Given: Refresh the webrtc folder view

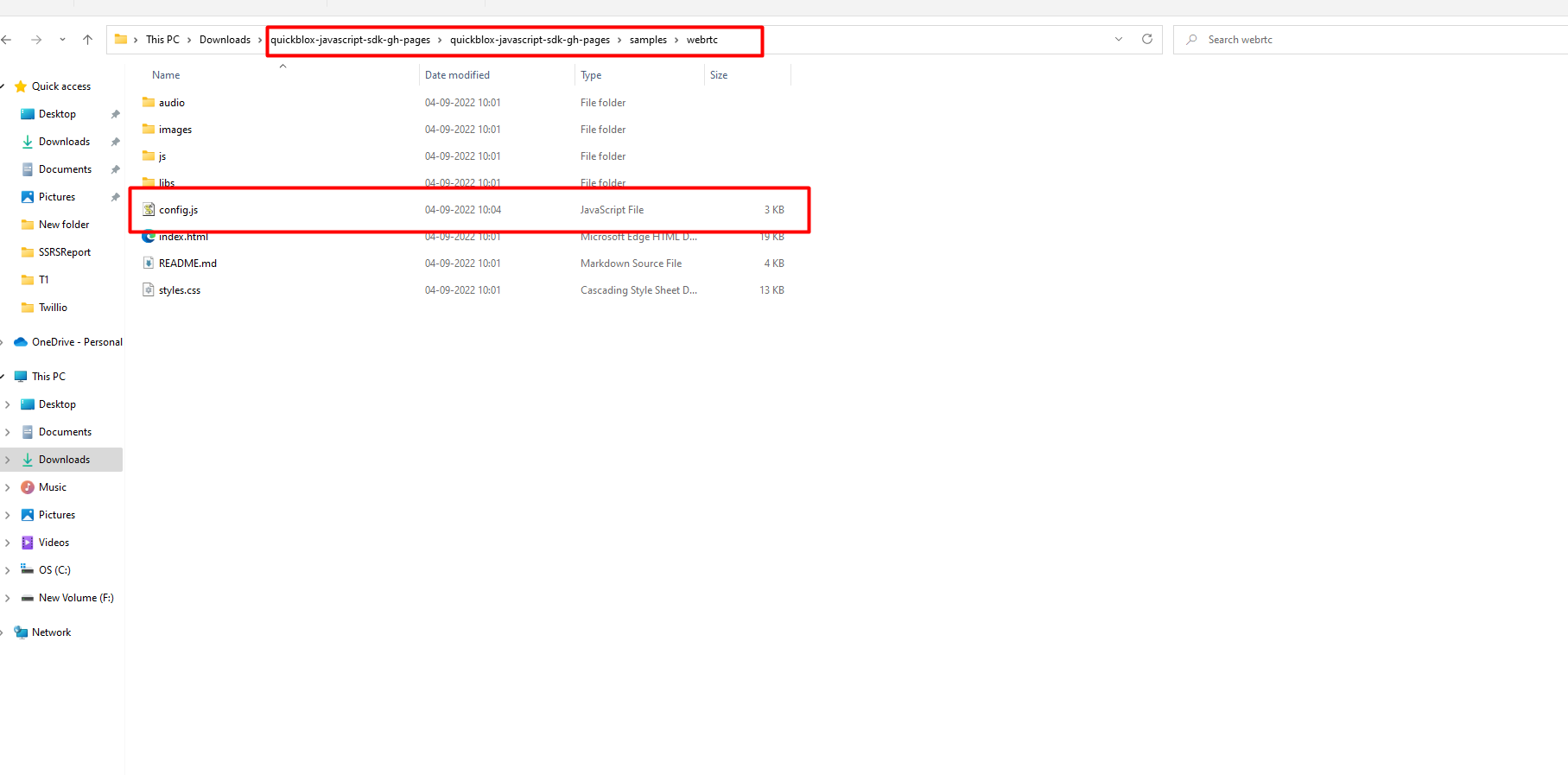Looking at the screenshot, I should pos(1147,39).
